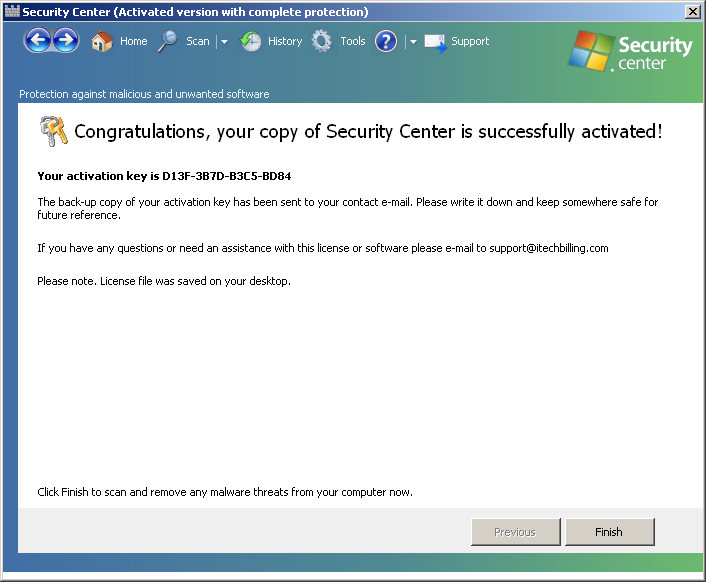The width and height of the screenshot is (706, 582).
Task: Click 'Click Finish to scan and remove' text
Action: point(225,492)
